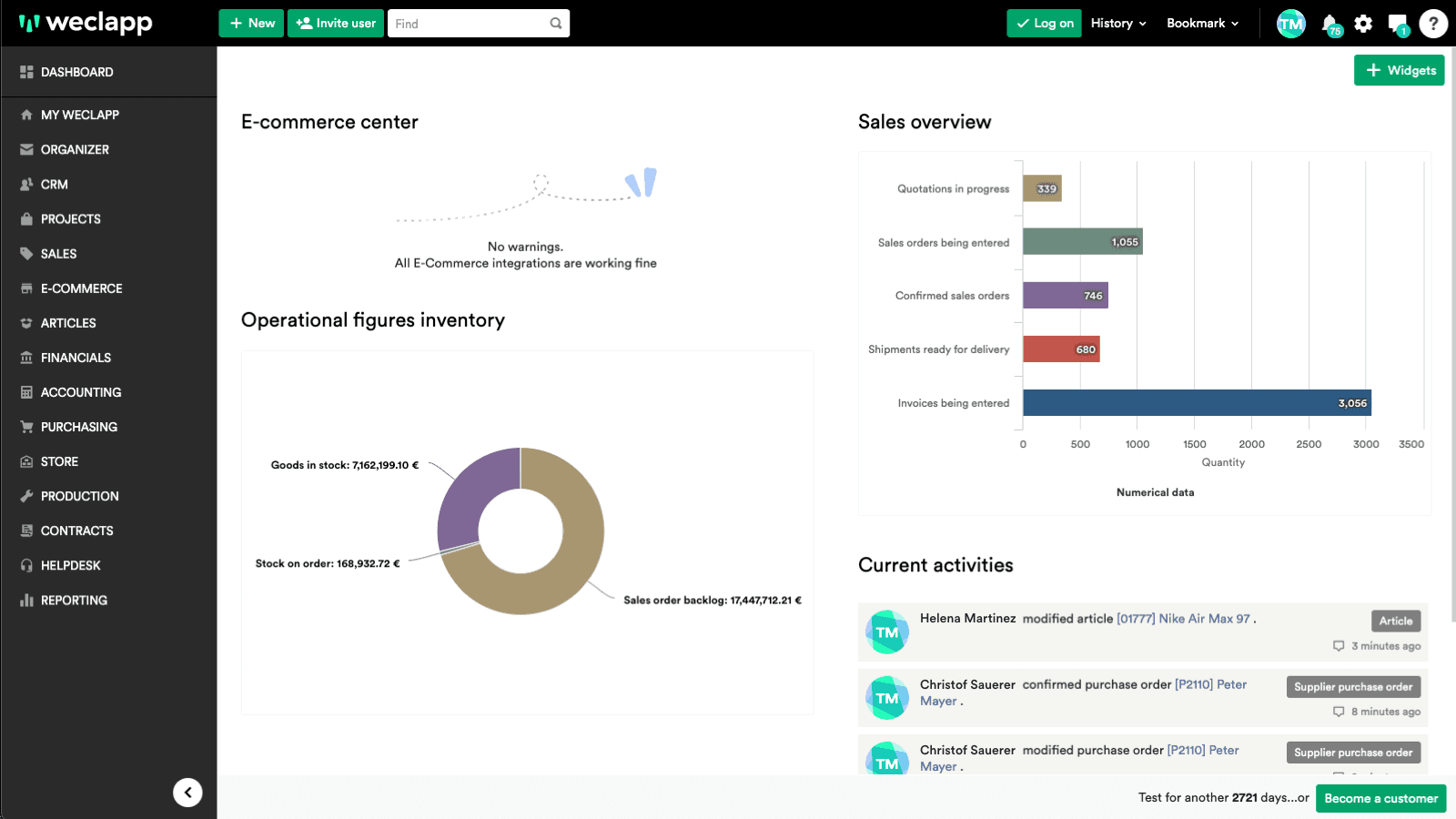Viewport: 1456px width, 819px height.
Task: Select Financials in the sidebar
Action: [76, 358]
